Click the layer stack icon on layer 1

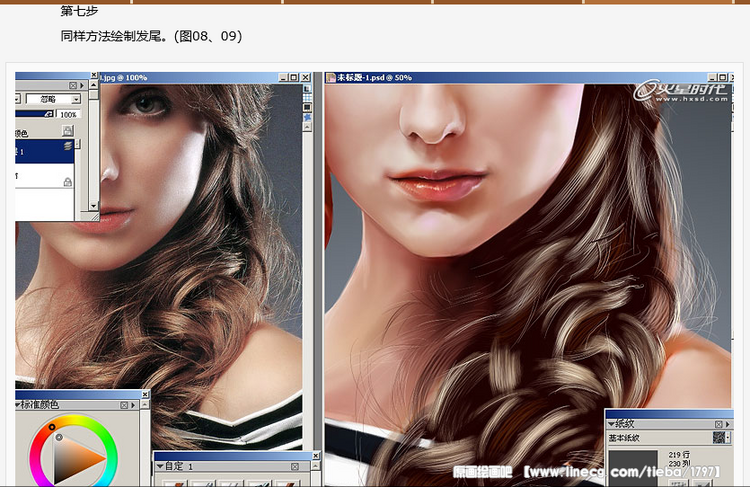68,145
